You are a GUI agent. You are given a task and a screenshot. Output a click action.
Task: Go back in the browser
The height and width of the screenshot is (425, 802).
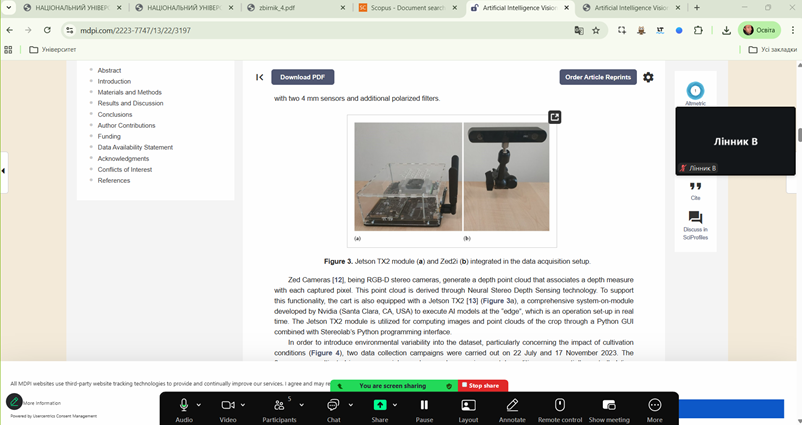[x=10, y=30]
